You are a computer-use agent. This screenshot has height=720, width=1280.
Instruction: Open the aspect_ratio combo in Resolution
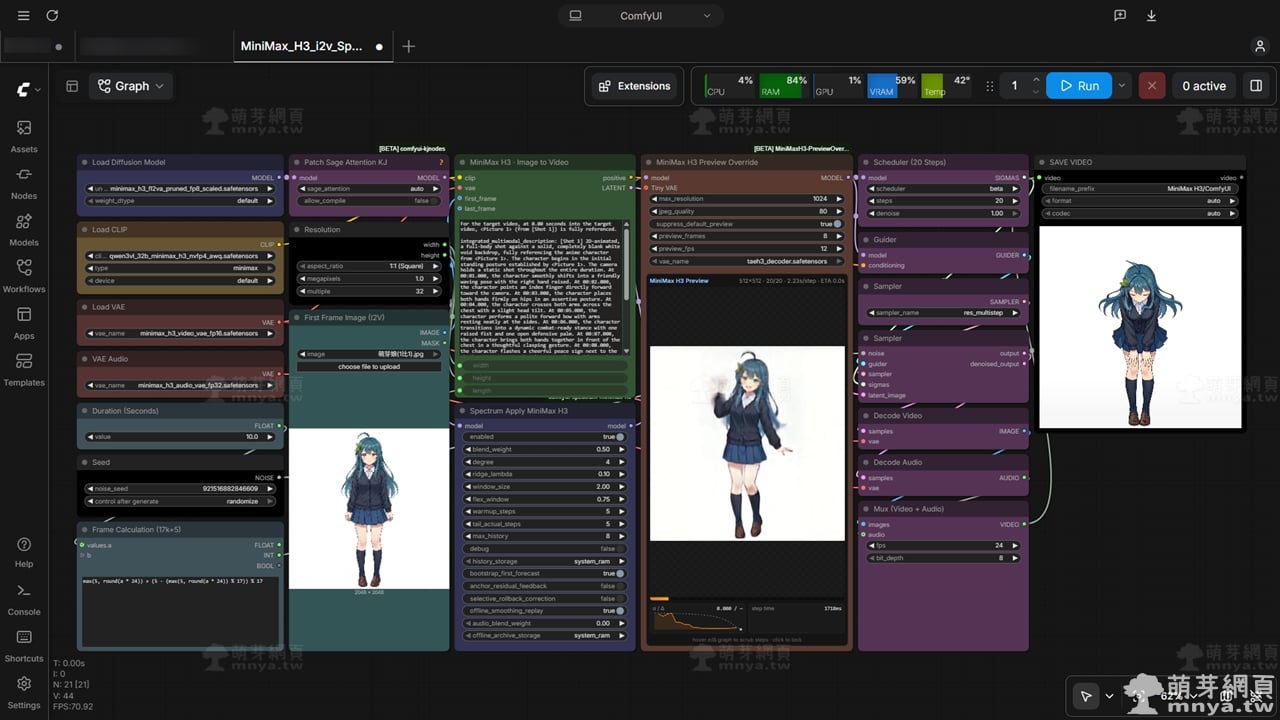coord(369,267)
